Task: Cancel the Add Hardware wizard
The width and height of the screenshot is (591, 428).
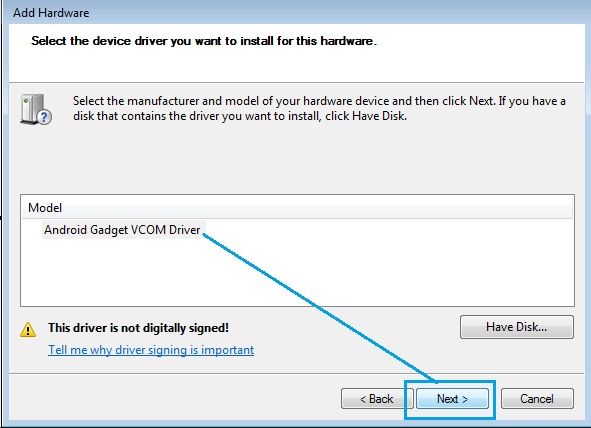Action: click(x=537, y=399)
